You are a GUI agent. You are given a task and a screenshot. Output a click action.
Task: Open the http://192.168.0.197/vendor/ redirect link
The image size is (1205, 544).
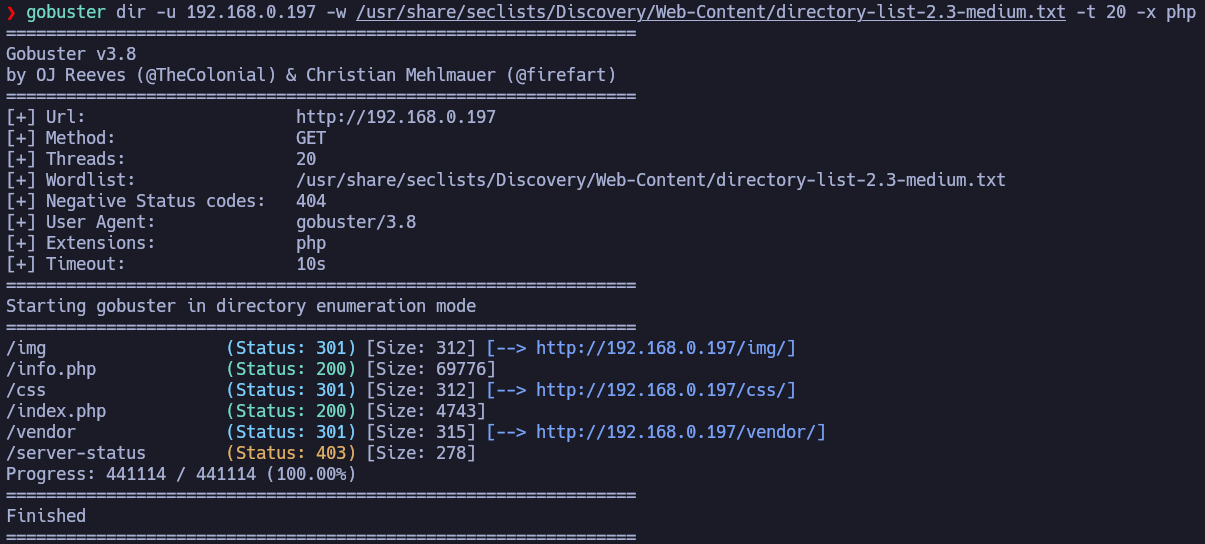tap(681, 432)
